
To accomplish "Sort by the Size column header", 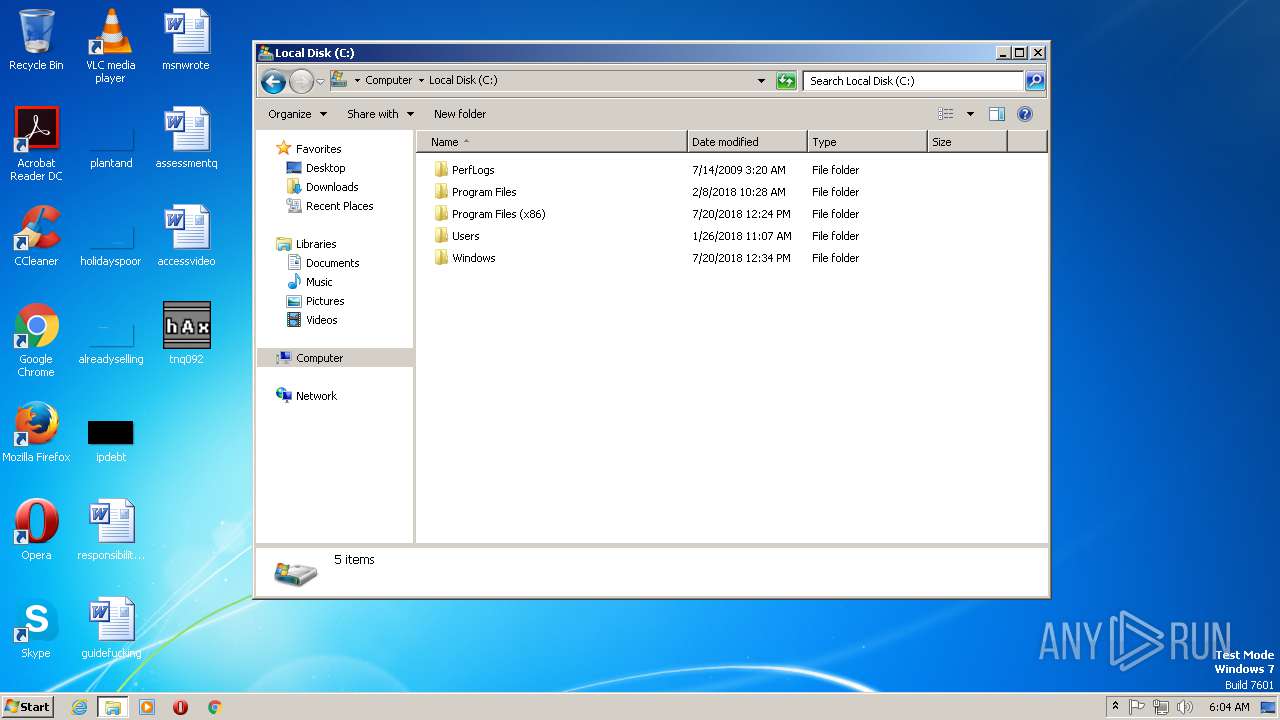I will (x=967, y=142).
